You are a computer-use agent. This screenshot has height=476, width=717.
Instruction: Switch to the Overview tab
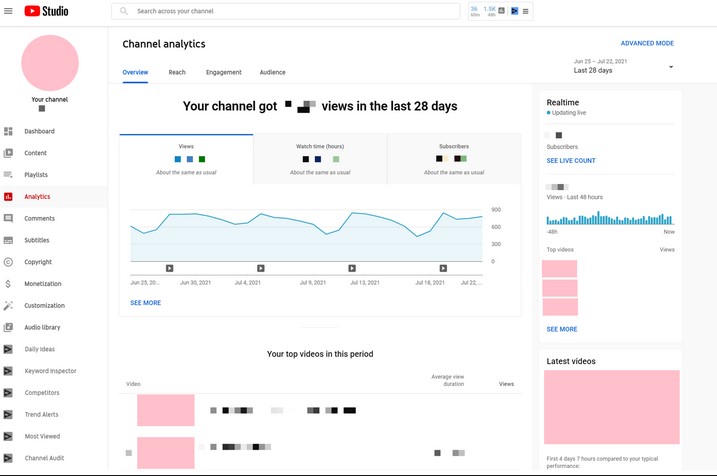coord(135,72)
